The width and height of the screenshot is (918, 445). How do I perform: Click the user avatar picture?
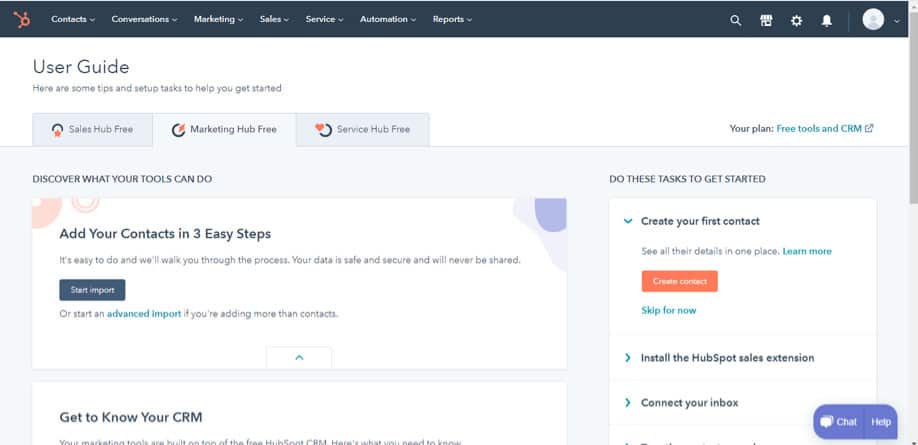point(873,19)
